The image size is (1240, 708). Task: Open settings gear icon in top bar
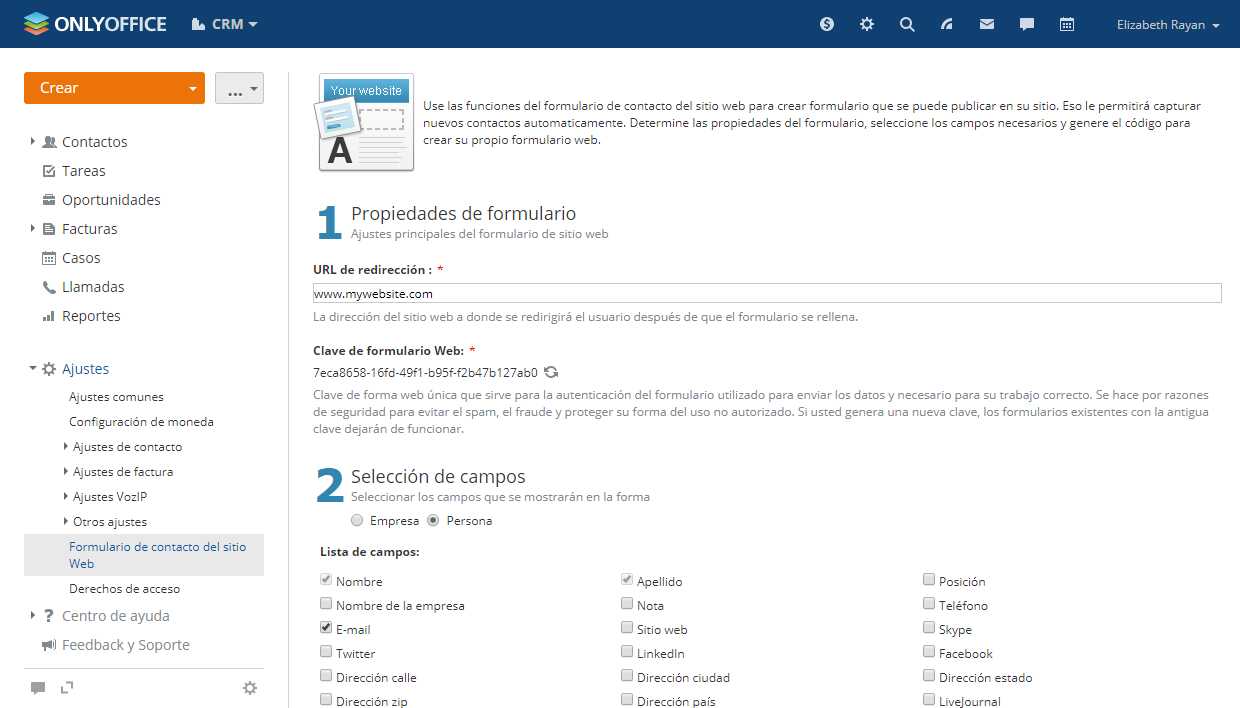(867, 24)
